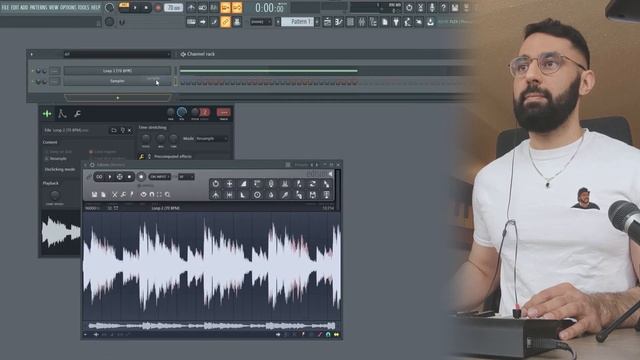This screenshot has width=640, height=360.
Task: Open the playlist view icon in toolbar
Action: coord(327,22)
